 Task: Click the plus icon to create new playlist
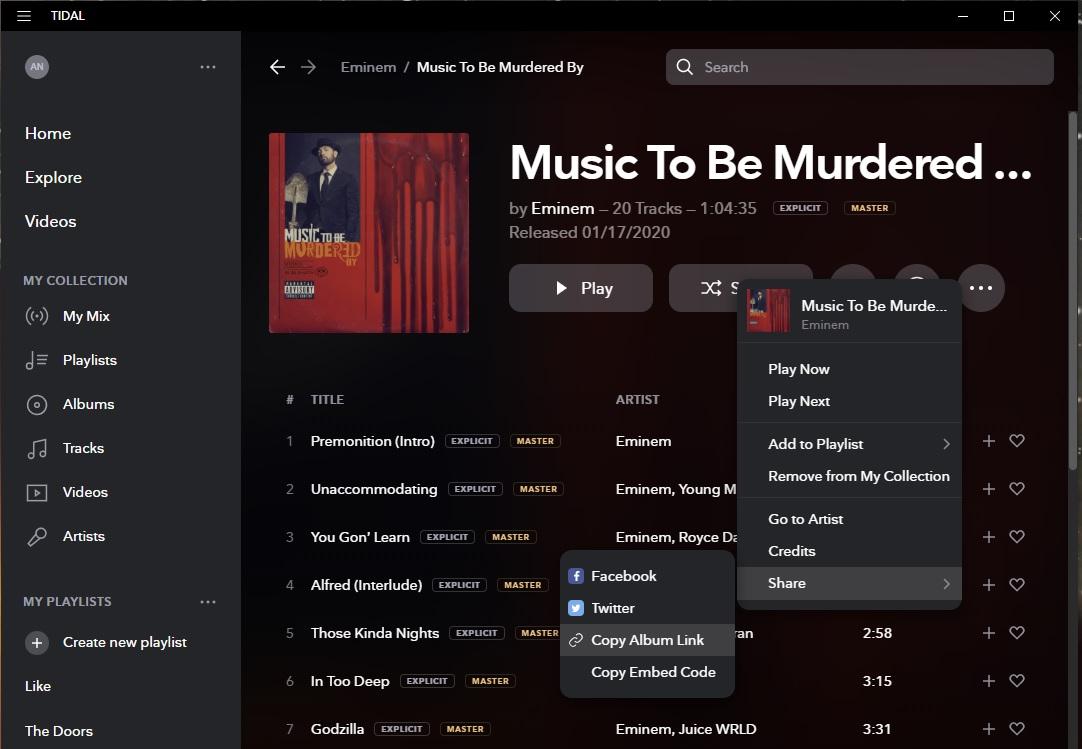point(37,643)
